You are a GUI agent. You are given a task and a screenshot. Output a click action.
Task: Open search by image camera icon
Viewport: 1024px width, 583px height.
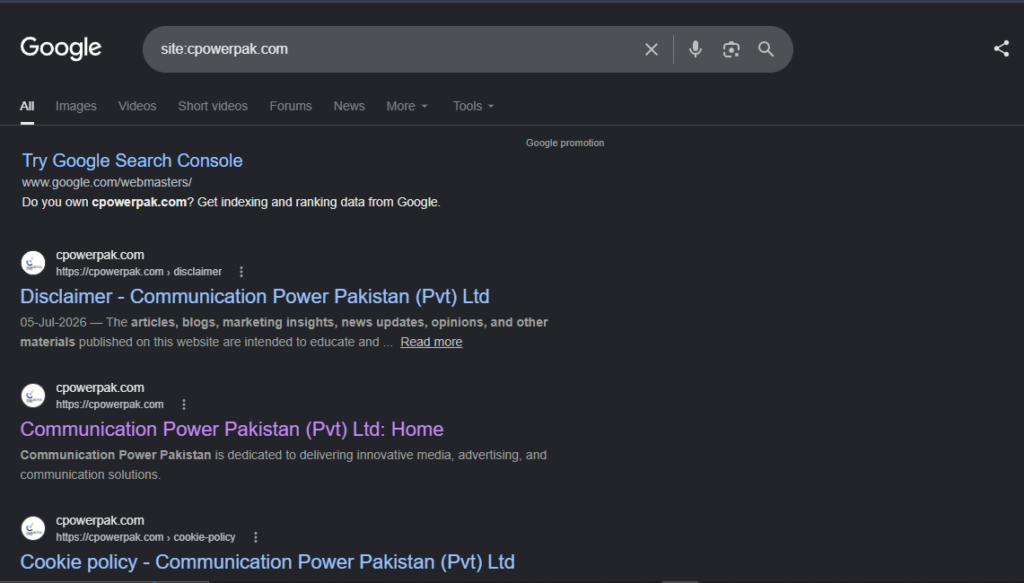[731, 50]
